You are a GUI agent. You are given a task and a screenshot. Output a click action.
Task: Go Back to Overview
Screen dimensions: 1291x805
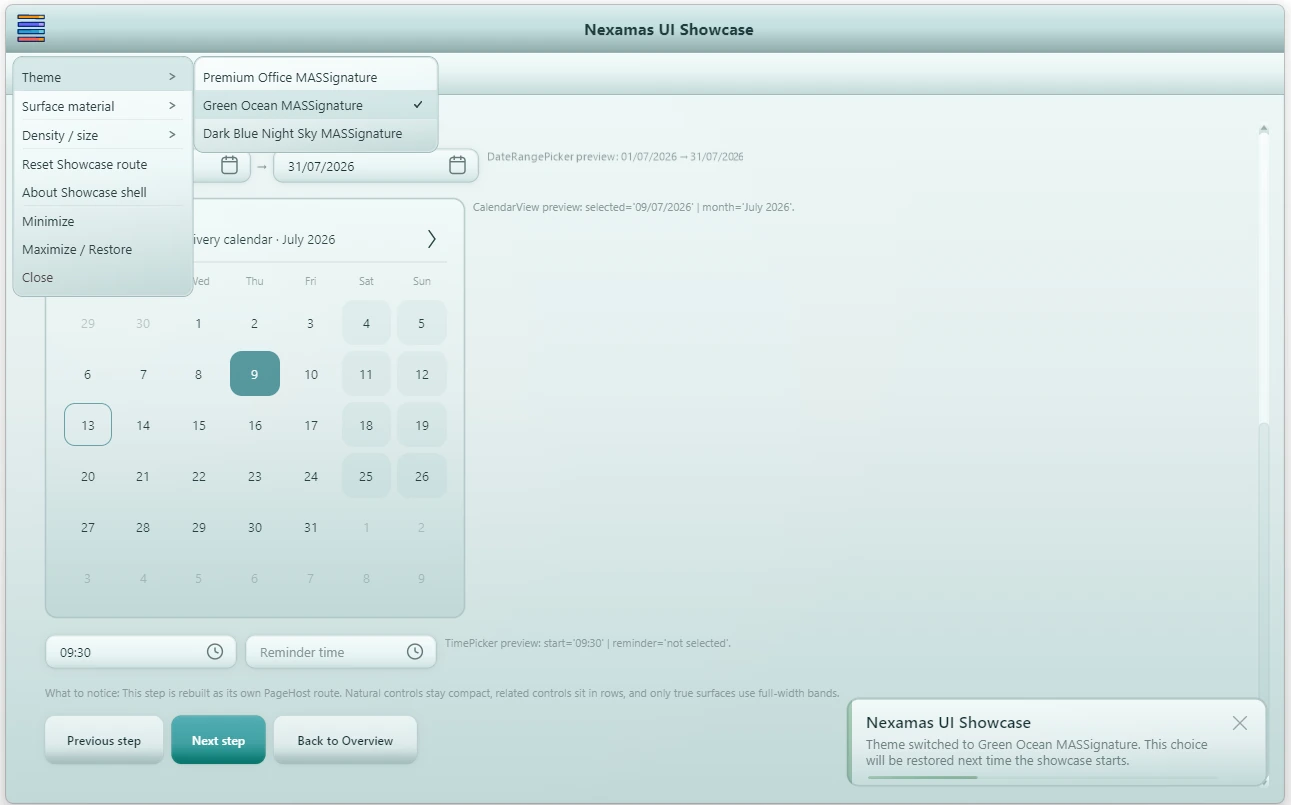coord(345,740)
